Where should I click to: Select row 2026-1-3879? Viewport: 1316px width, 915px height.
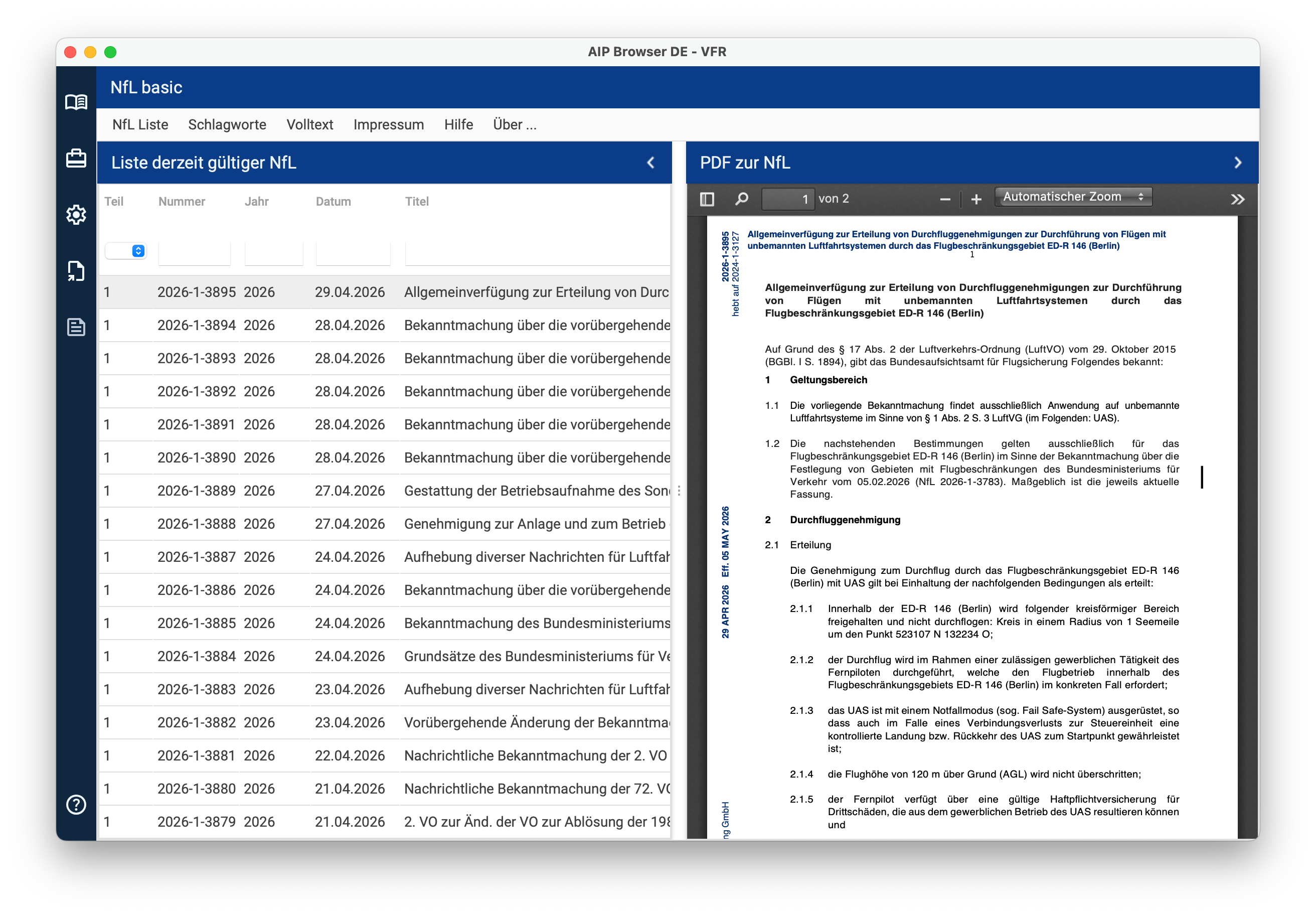click(385, 822)
